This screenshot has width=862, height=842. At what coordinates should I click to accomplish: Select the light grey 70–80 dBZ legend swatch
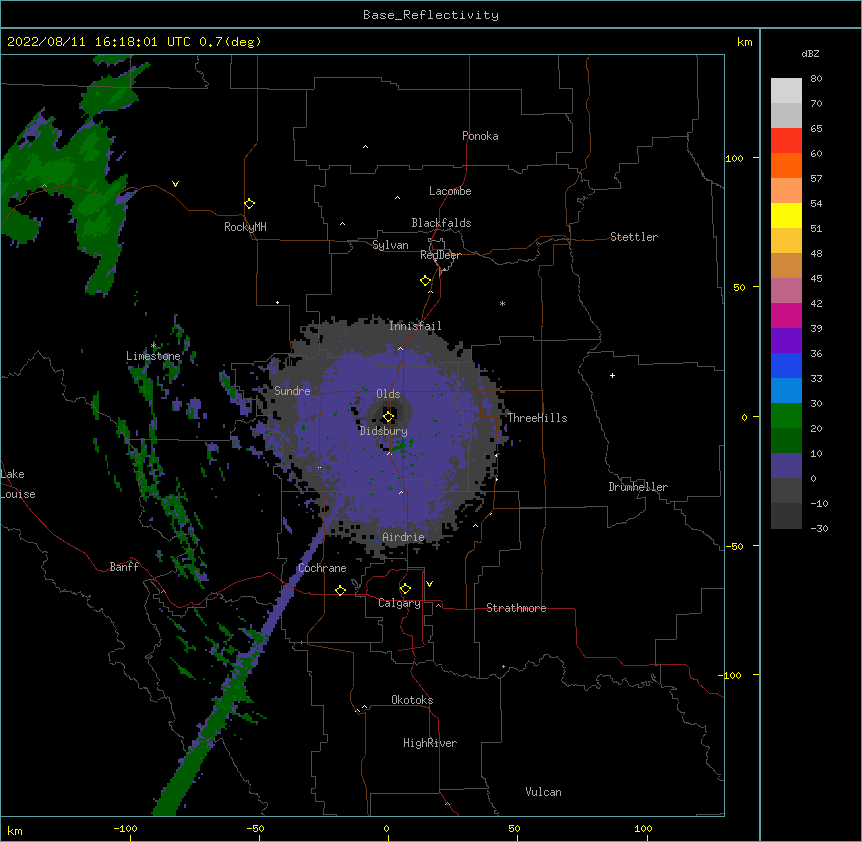tap(786, 91)
